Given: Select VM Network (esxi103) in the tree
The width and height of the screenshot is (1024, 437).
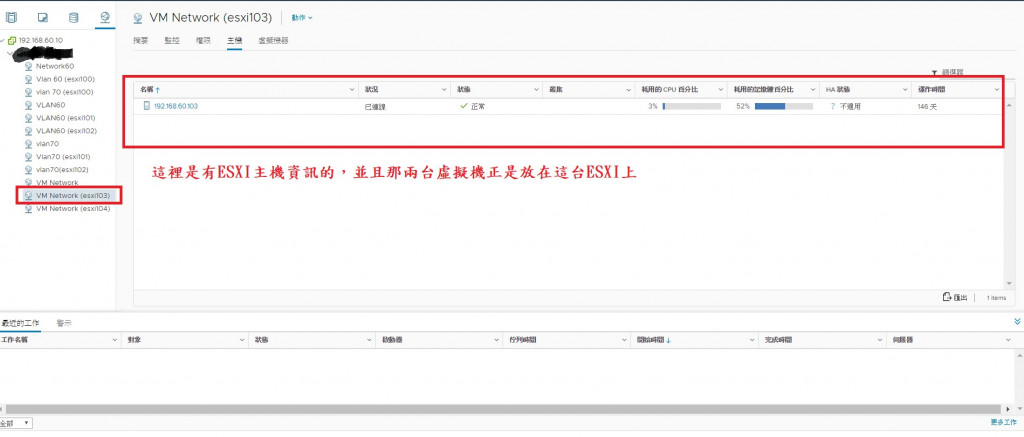Looking at the screenshot, I should tap(72, 195).
